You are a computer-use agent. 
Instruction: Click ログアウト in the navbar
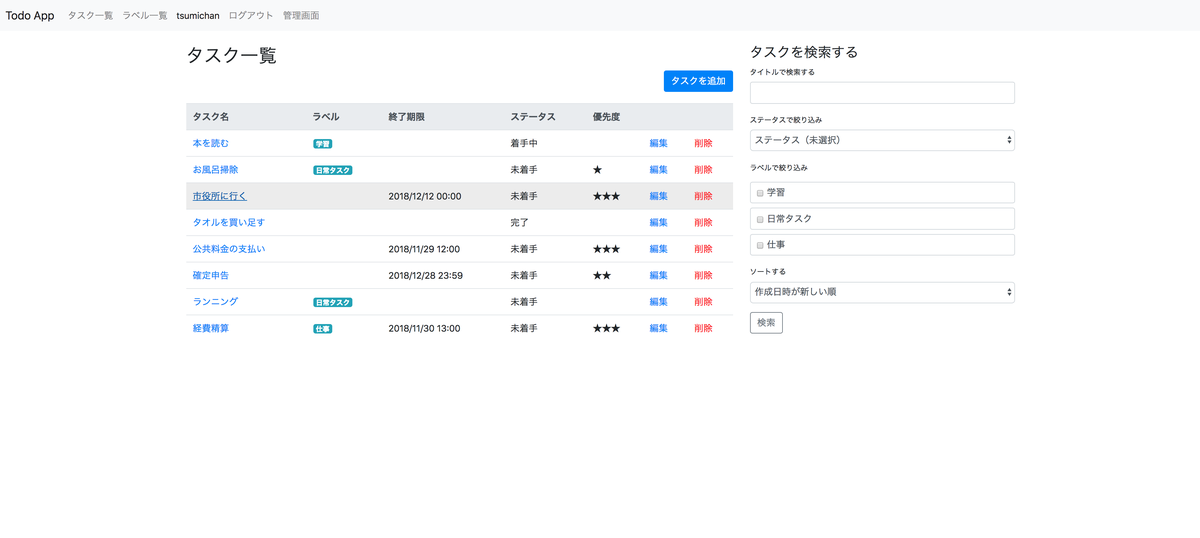[x=251, y=16]
